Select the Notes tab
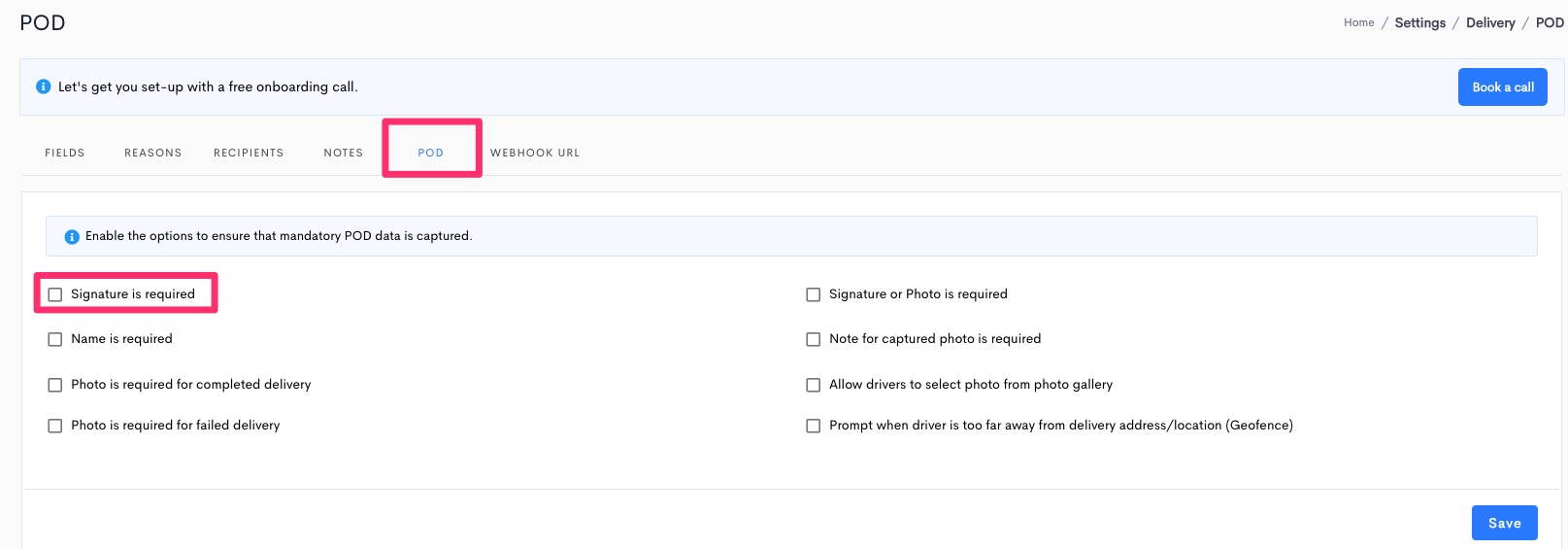 [344, 153]
